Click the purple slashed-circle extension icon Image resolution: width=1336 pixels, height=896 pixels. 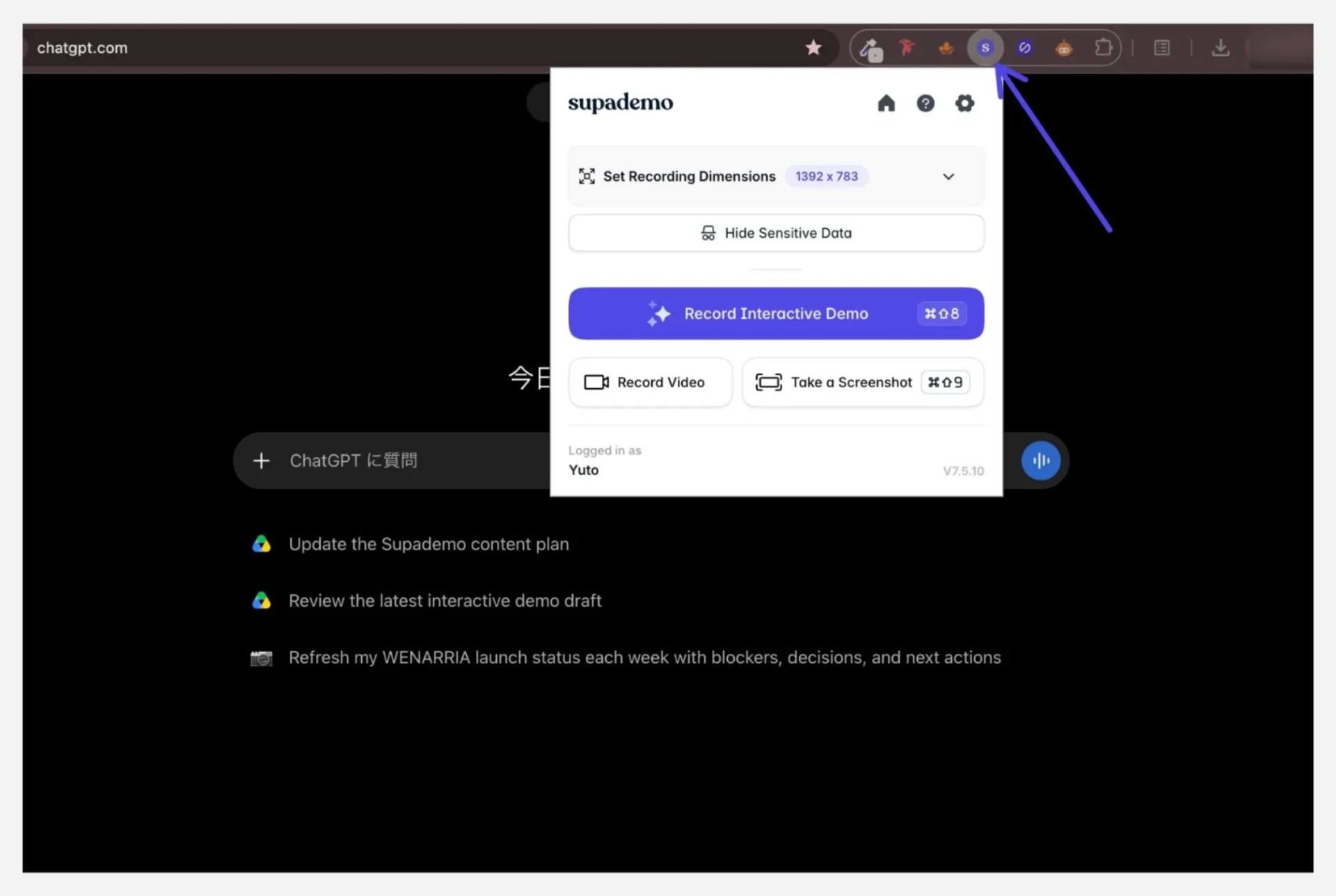[x=1024, y=48]
